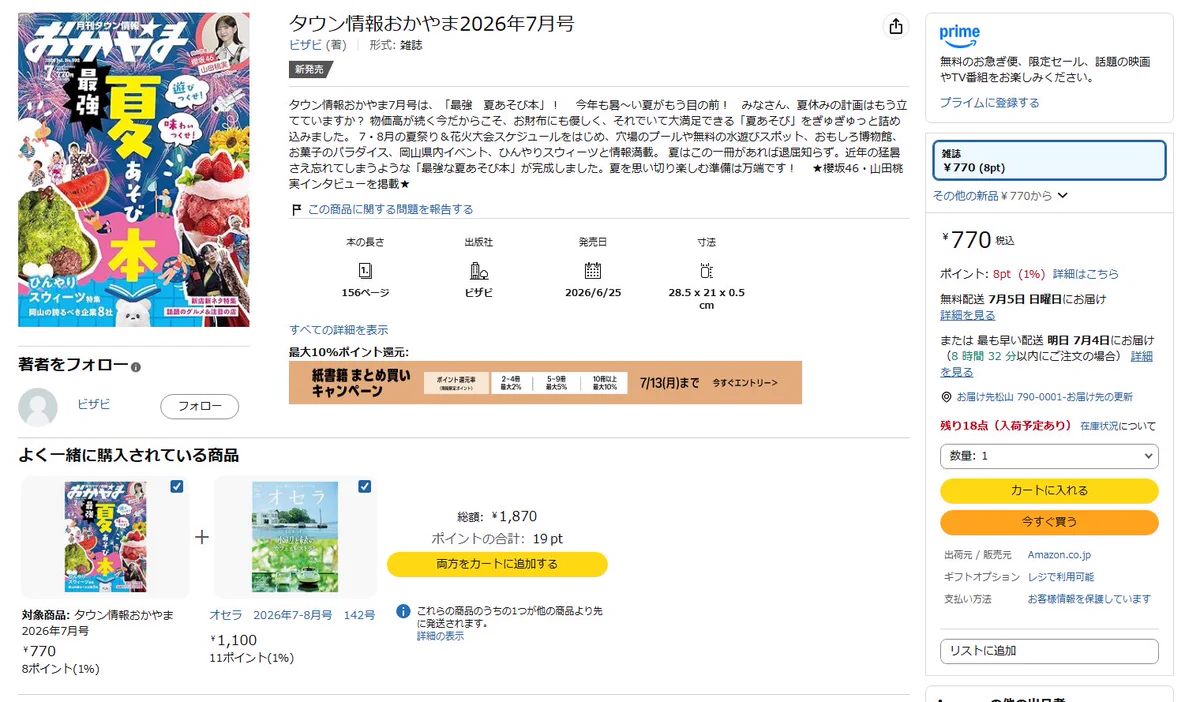Image resolution: width=1200 pixels, height=702 pixels.
Task: Open the リストに追加 dropdown
Action: coord(1049,651)
